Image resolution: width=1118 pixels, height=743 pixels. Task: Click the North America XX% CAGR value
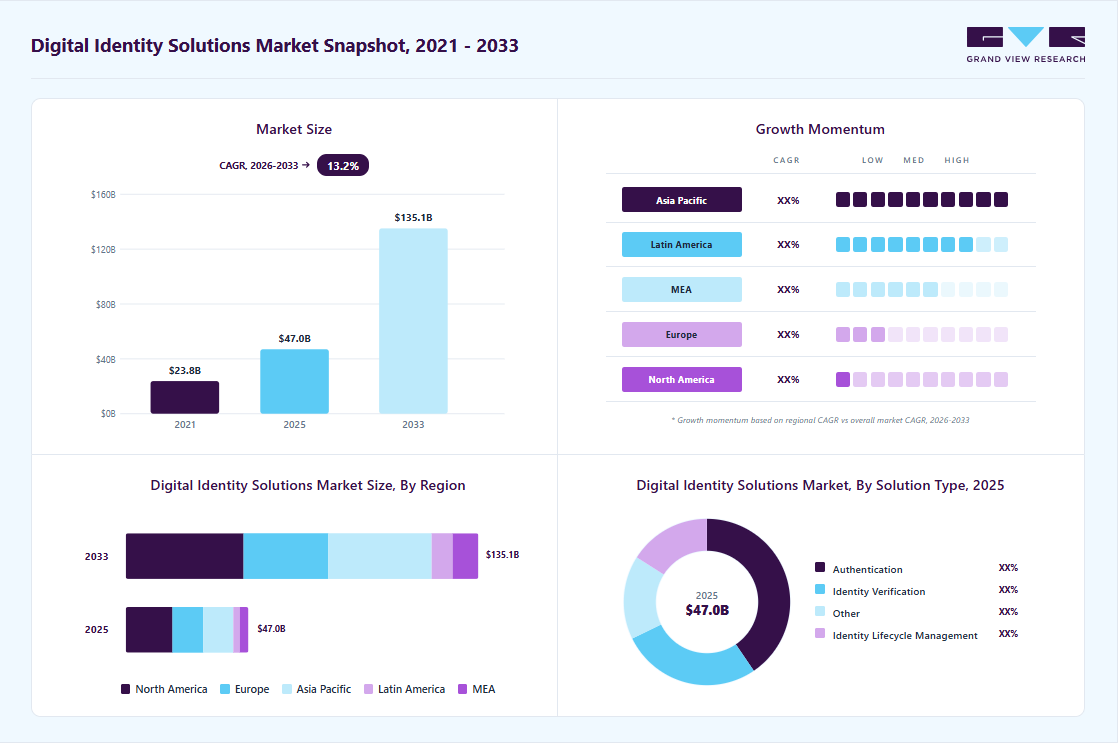[x=788, y=379]
